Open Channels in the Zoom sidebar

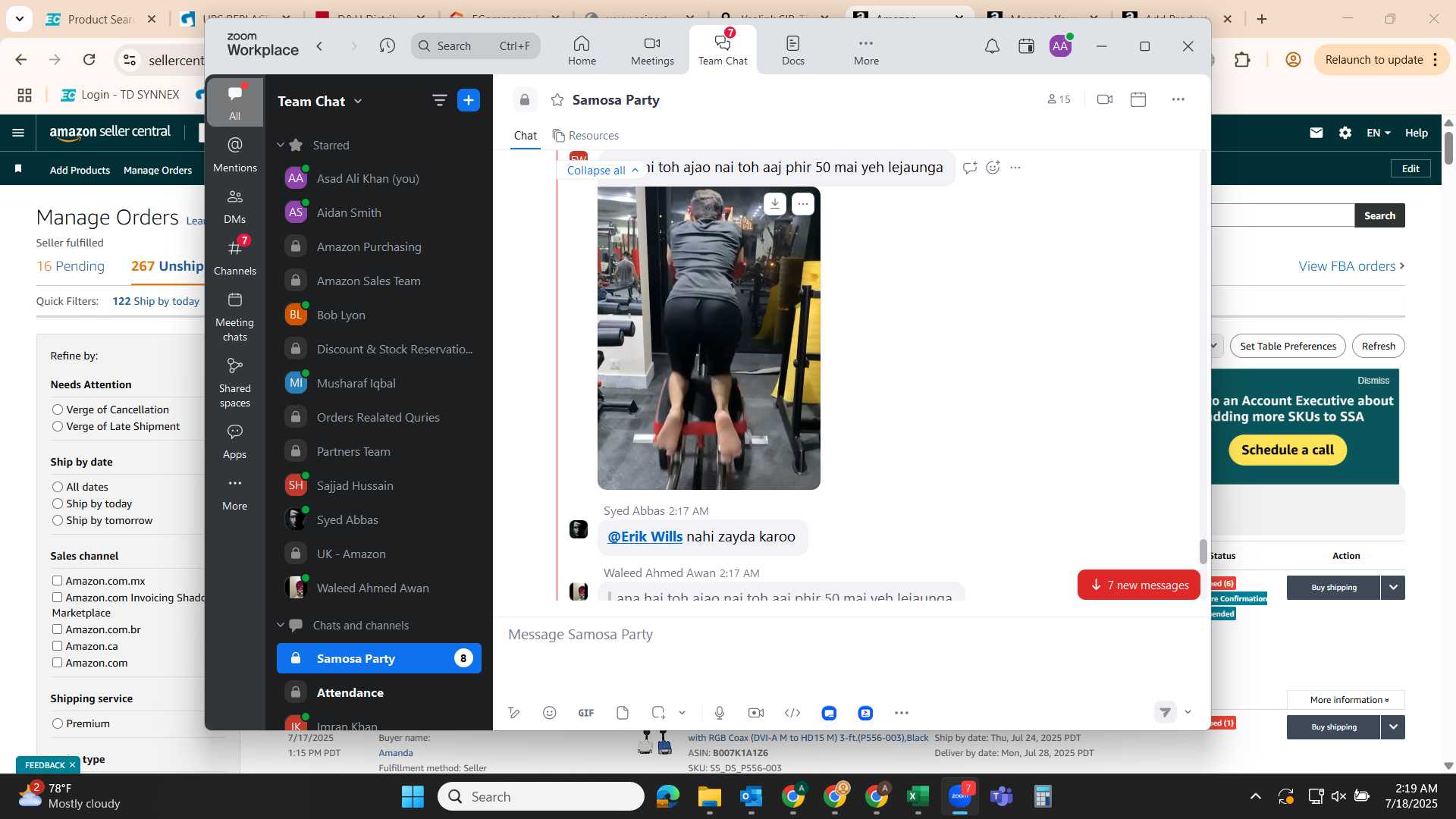click(235, 257)
